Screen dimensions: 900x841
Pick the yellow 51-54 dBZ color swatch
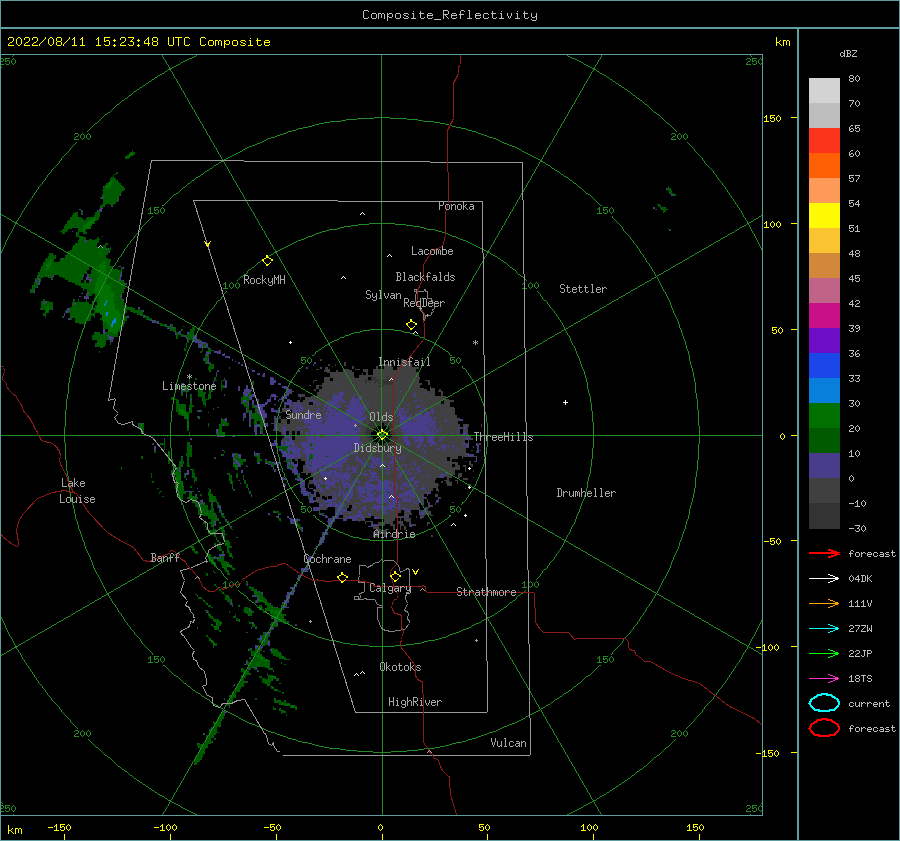click(x=824, y=216)
